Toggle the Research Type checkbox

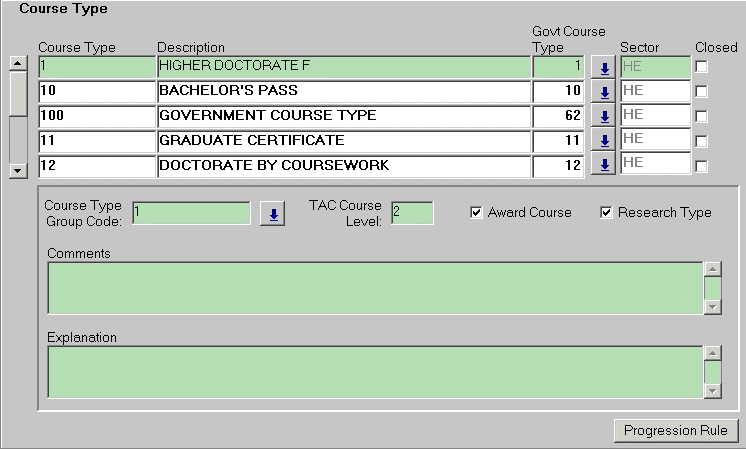(606, 212)
